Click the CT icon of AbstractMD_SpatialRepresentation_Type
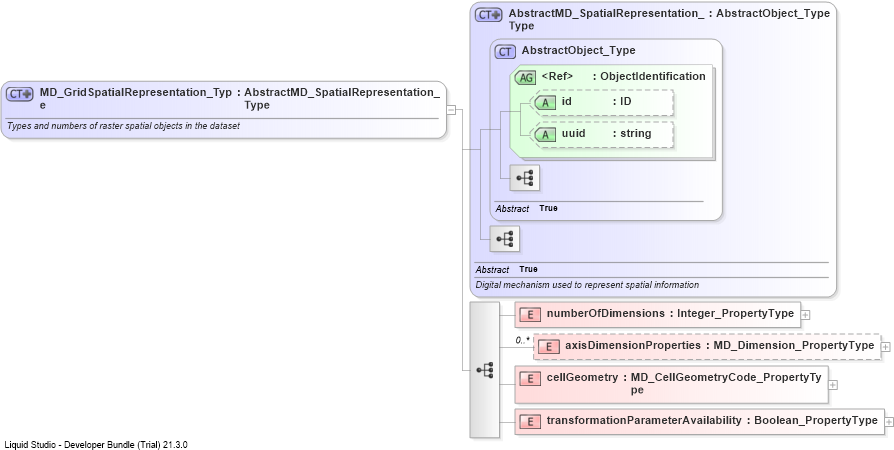 489,15
